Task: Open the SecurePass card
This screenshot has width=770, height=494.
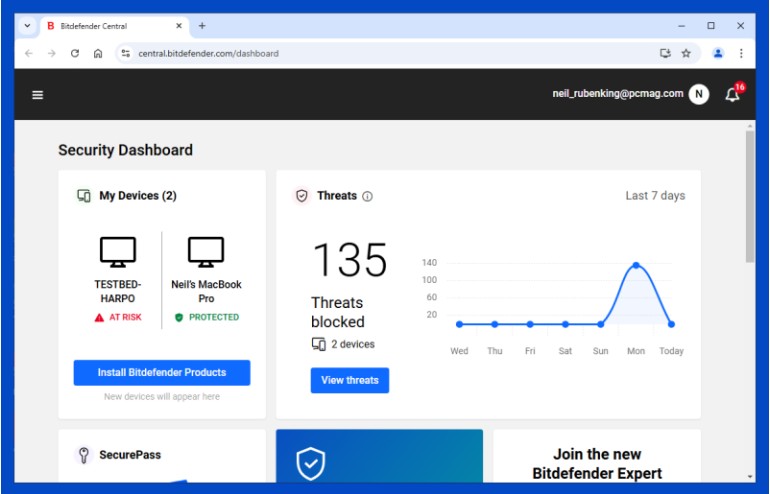Action: click(130, 455)
